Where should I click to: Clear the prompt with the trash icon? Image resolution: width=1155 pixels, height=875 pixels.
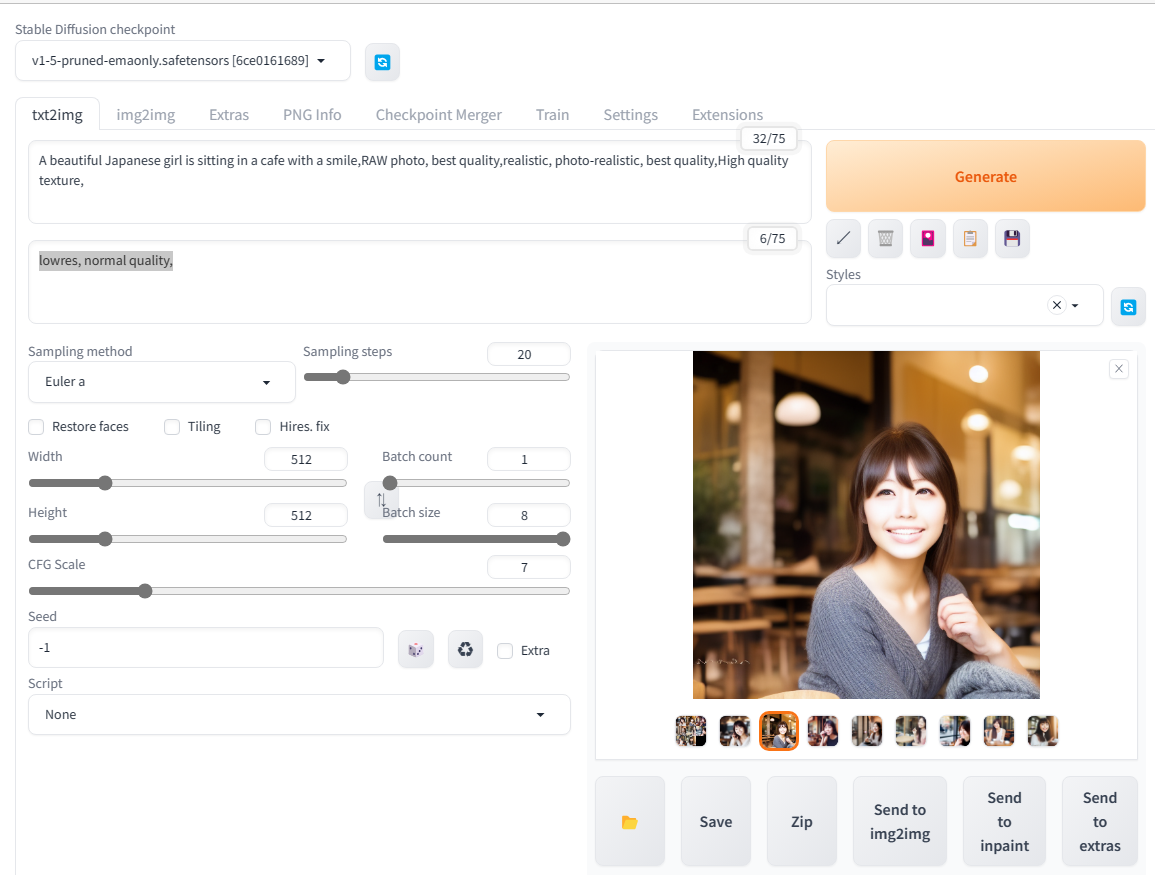[x=885, y=238]
